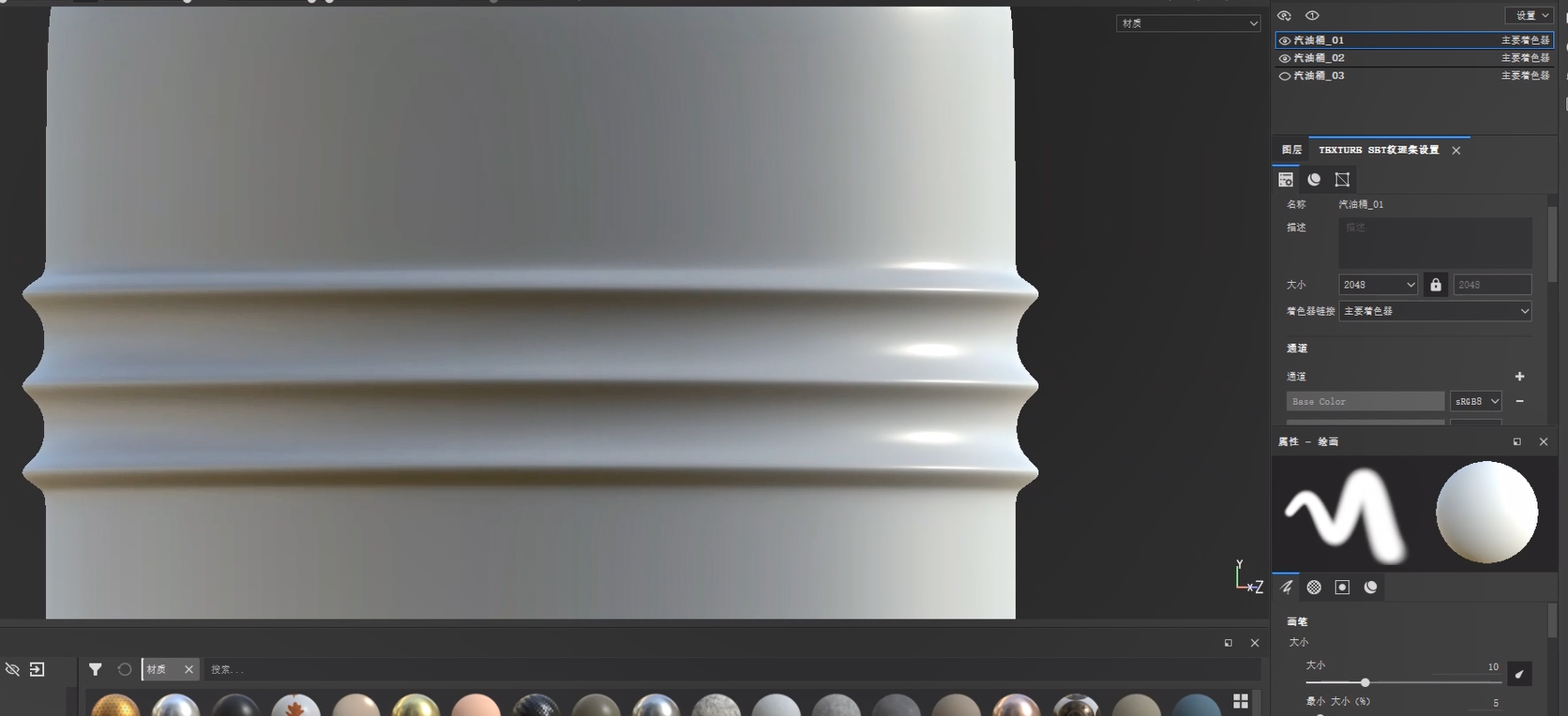Screen dimensions: 1568x716
Task: Open the mesh maps baking icon tab
Action: [x=1314, y=179]
